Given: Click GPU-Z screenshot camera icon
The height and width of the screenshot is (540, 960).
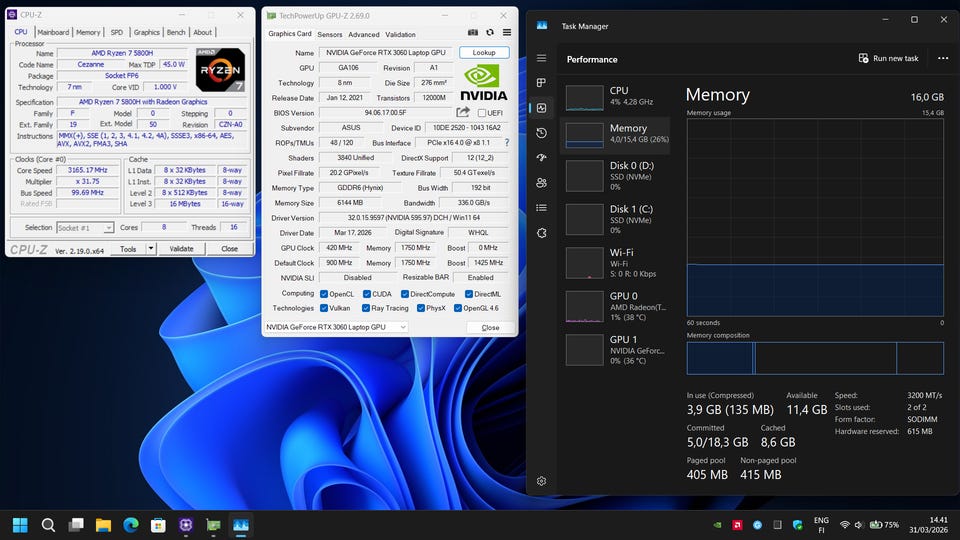Looking at the screenshot, I should [x=473, y=34].
